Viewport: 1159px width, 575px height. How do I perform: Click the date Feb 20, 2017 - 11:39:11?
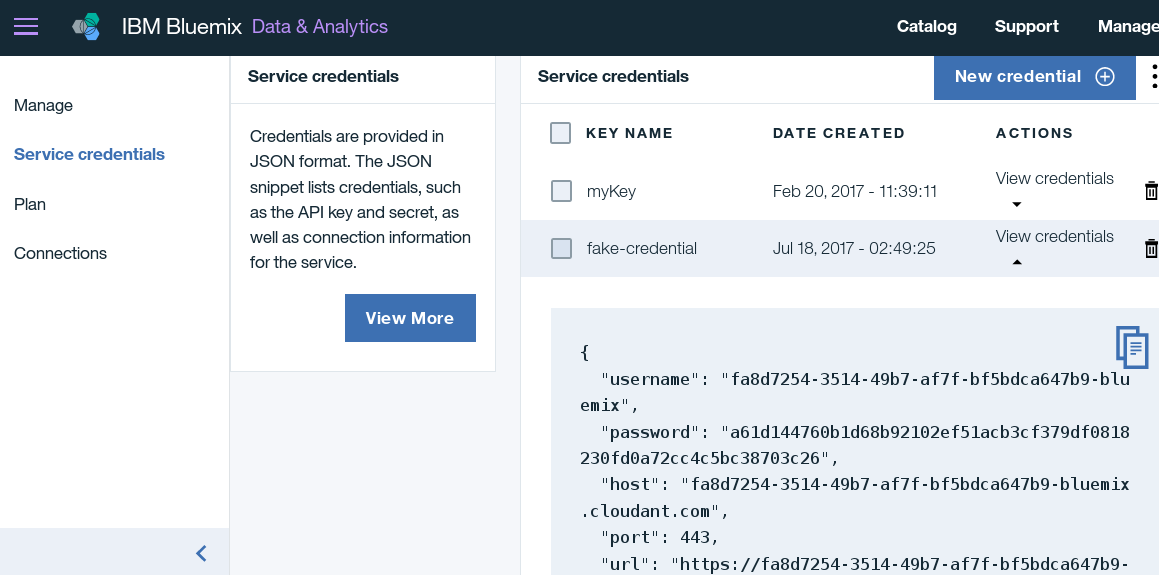tap(855, 191)
